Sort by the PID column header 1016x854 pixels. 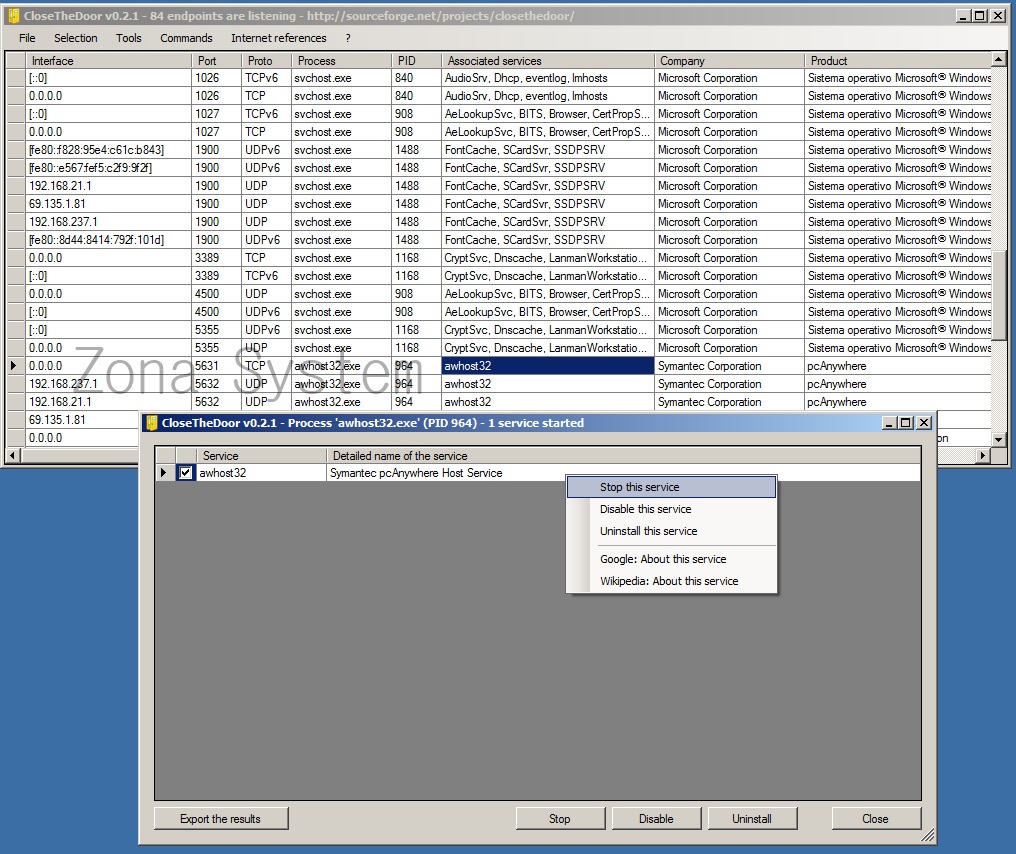[417, 60]
